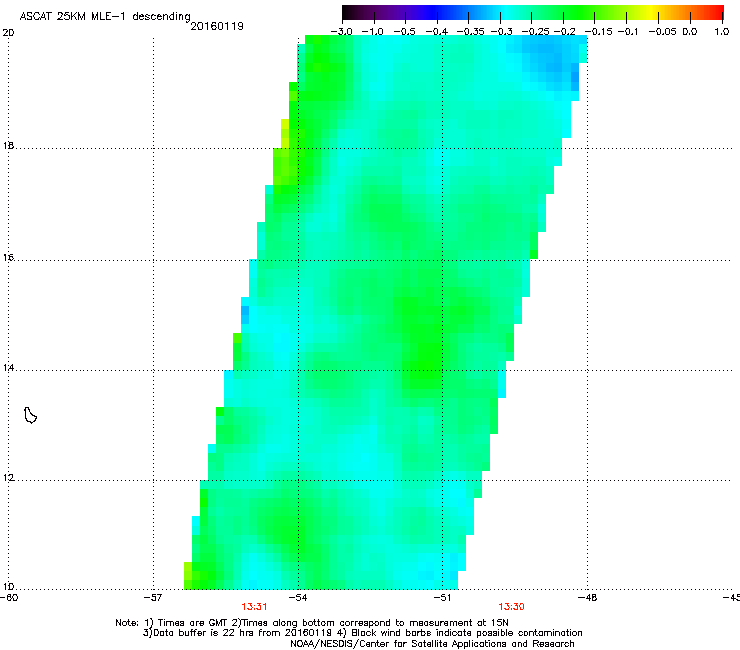Click the date label 20160119
740x650 pixels.
[x=217, y=26]
